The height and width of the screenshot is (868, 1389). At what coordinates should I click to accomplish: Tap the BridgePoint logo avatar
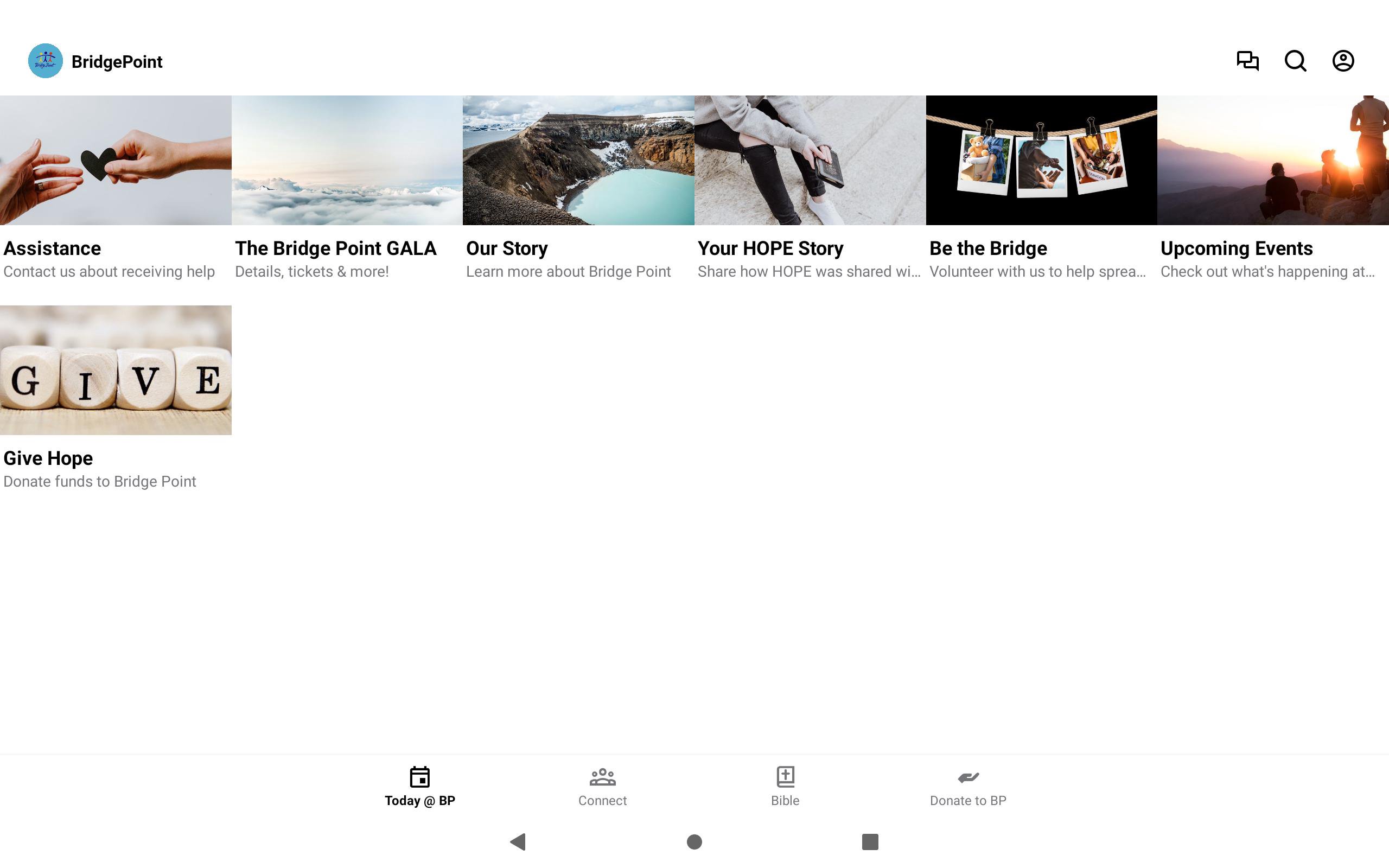tap(46, 61)
